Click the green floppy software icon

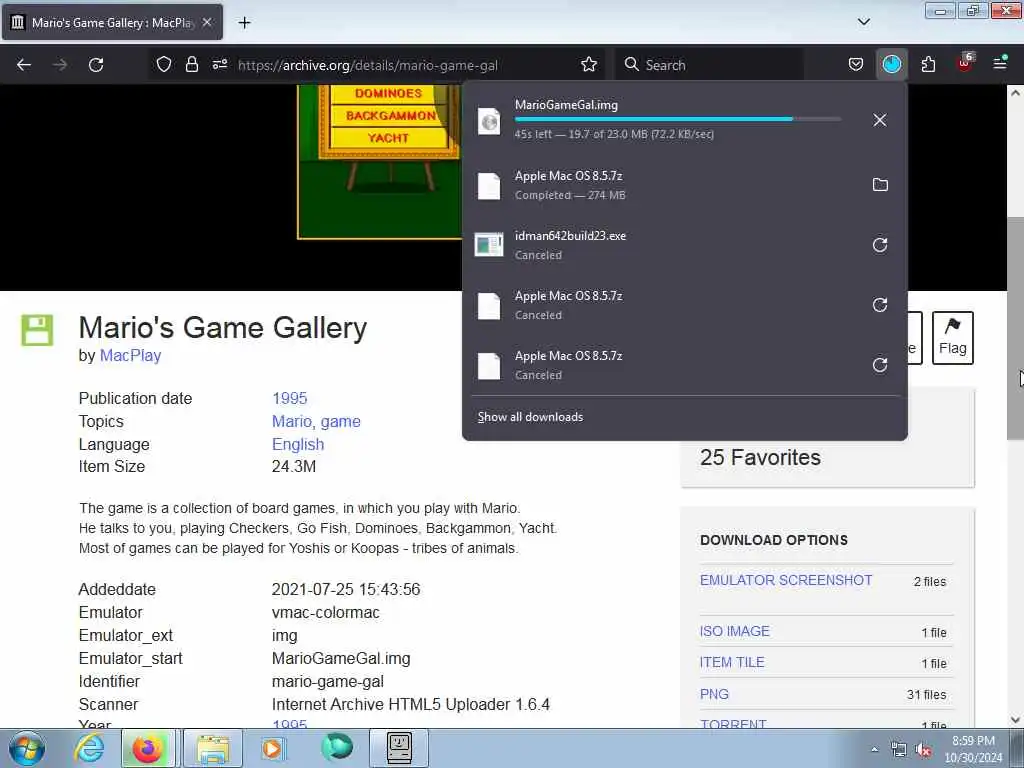[x=37, y=330]
